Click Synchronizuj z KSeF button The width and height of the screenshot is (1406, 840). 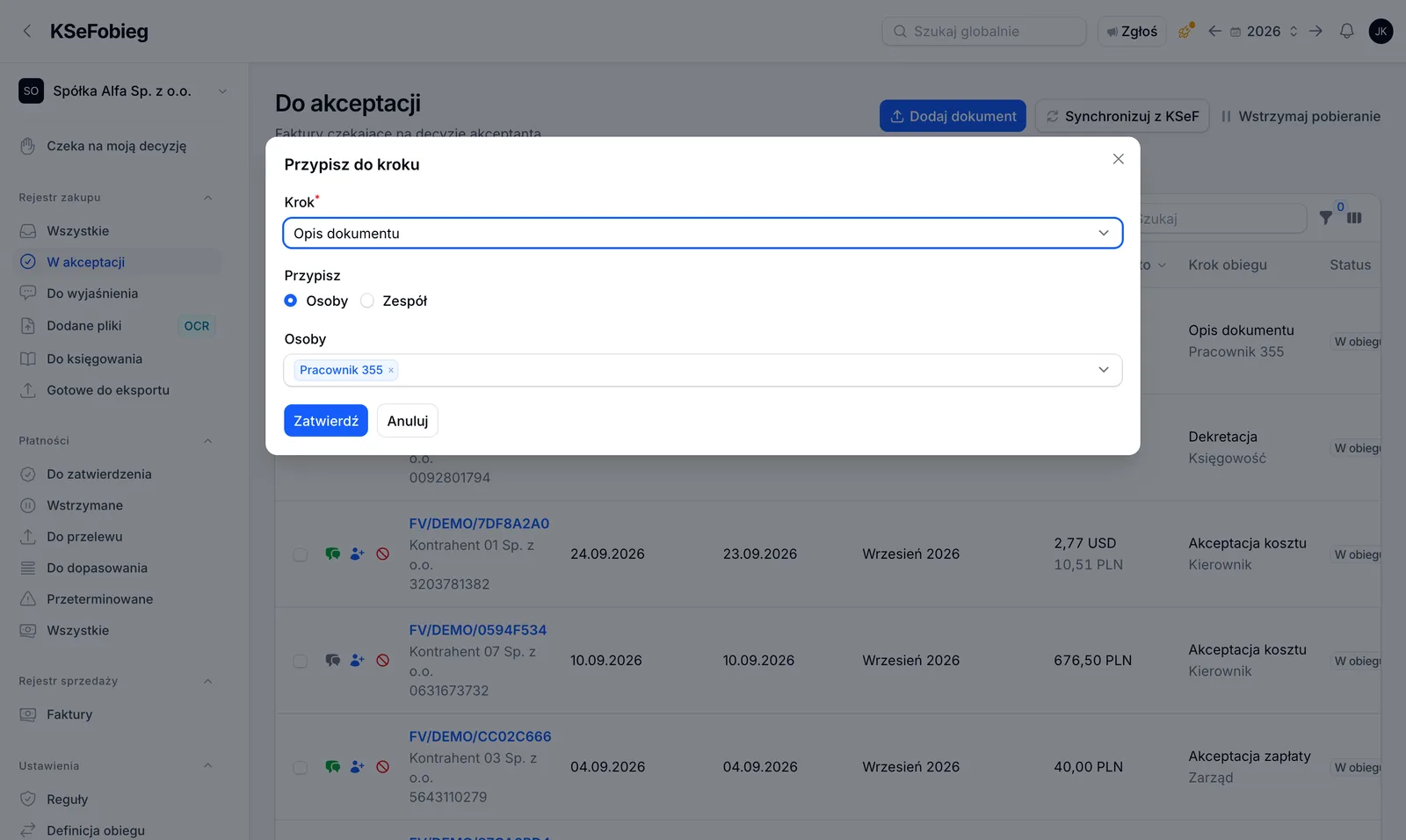click(x=1122, y=116)
